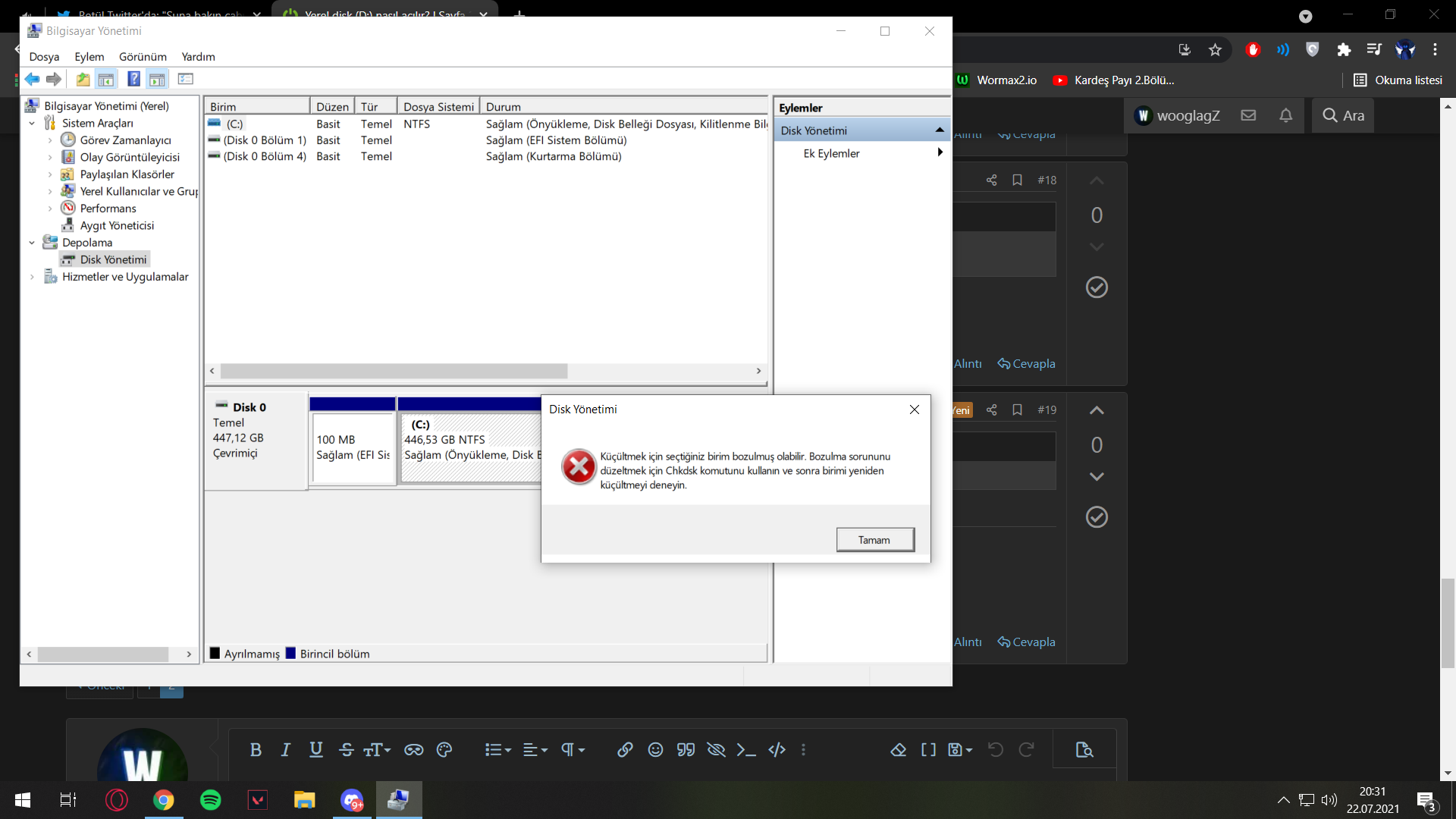
Task: Open Spotify from the taskbar
Action: [x=211, y=800]
